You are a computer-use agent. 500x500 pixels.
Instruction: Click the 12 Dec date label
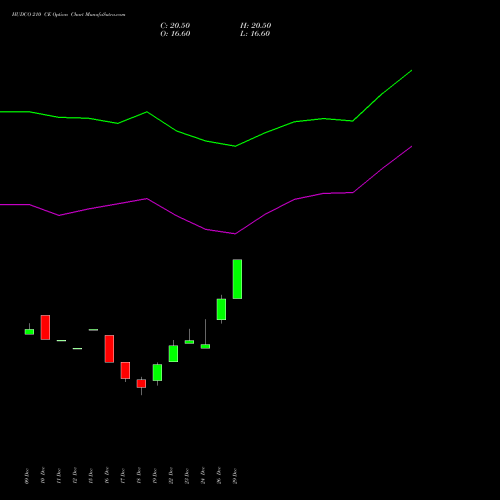tap(75, 476)
